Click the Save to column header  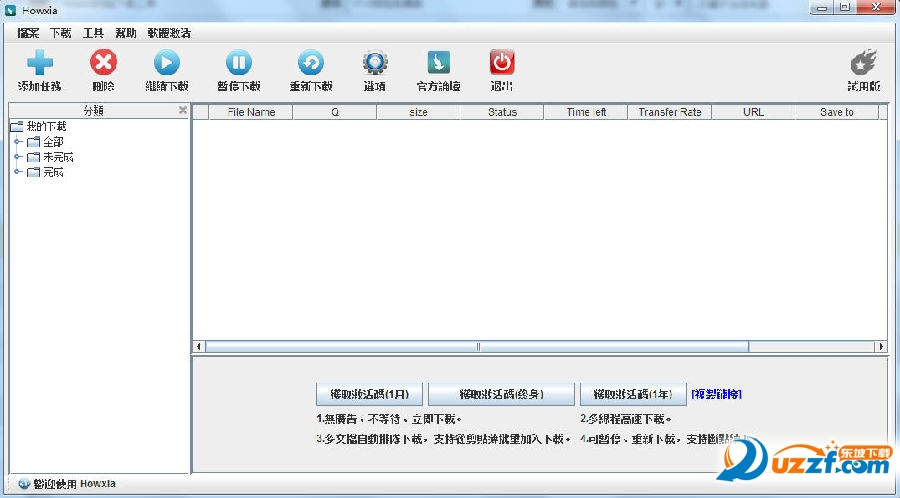pyautogui.click(x=837, y=112)
